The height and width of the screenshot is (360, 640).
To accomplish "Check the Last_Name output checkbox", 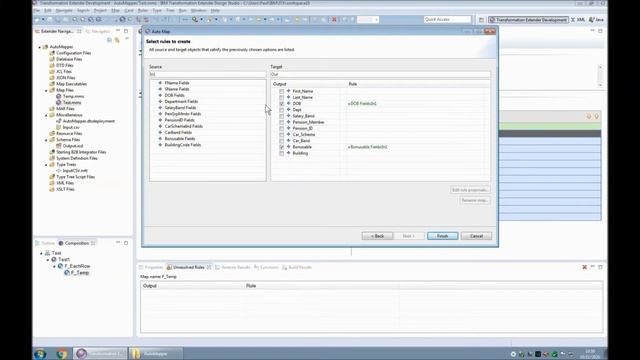I will click(x=282, y=98).
